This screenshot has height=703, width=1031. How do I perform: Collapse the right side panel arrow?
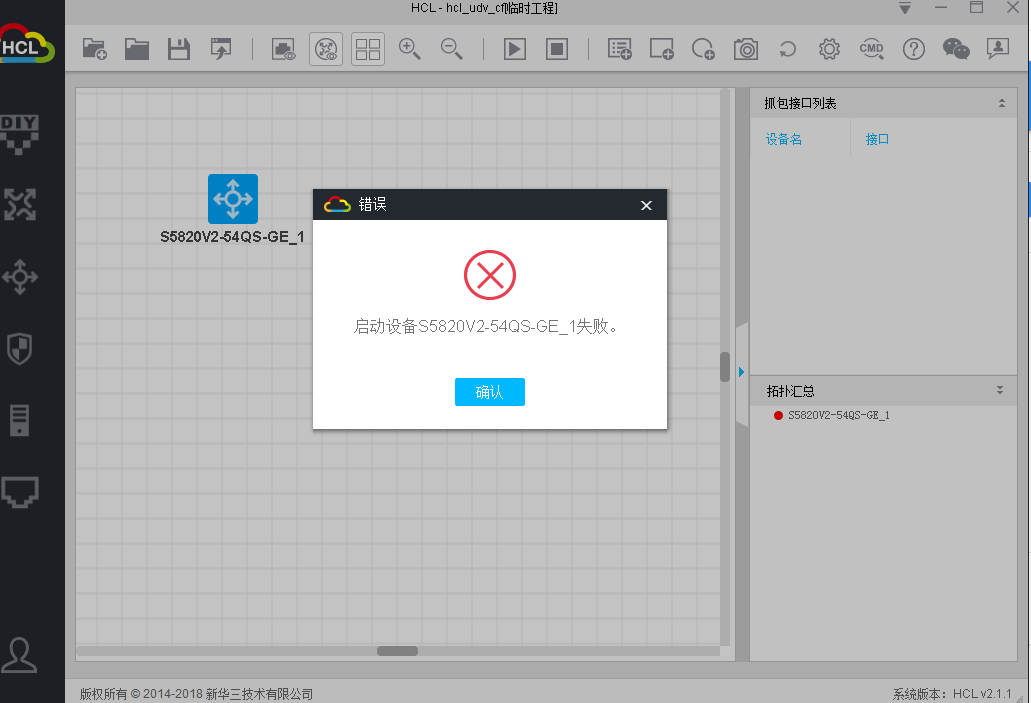click(x=741, y=372)
